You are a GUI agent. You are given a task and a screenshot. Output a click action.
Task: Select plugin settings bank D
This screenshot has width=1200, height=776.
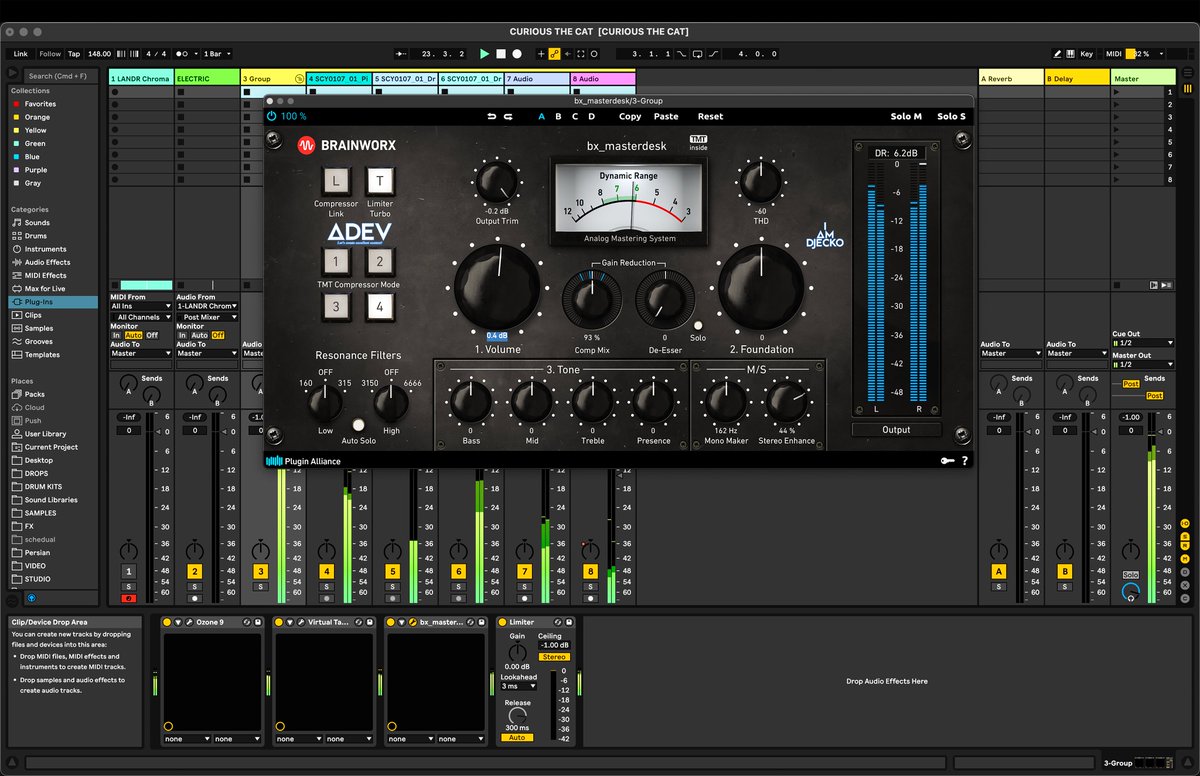tap(591, 116)
